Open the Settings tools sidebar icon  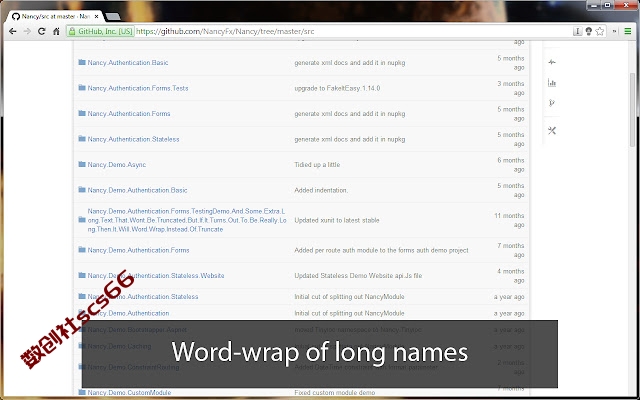point(552,131)
